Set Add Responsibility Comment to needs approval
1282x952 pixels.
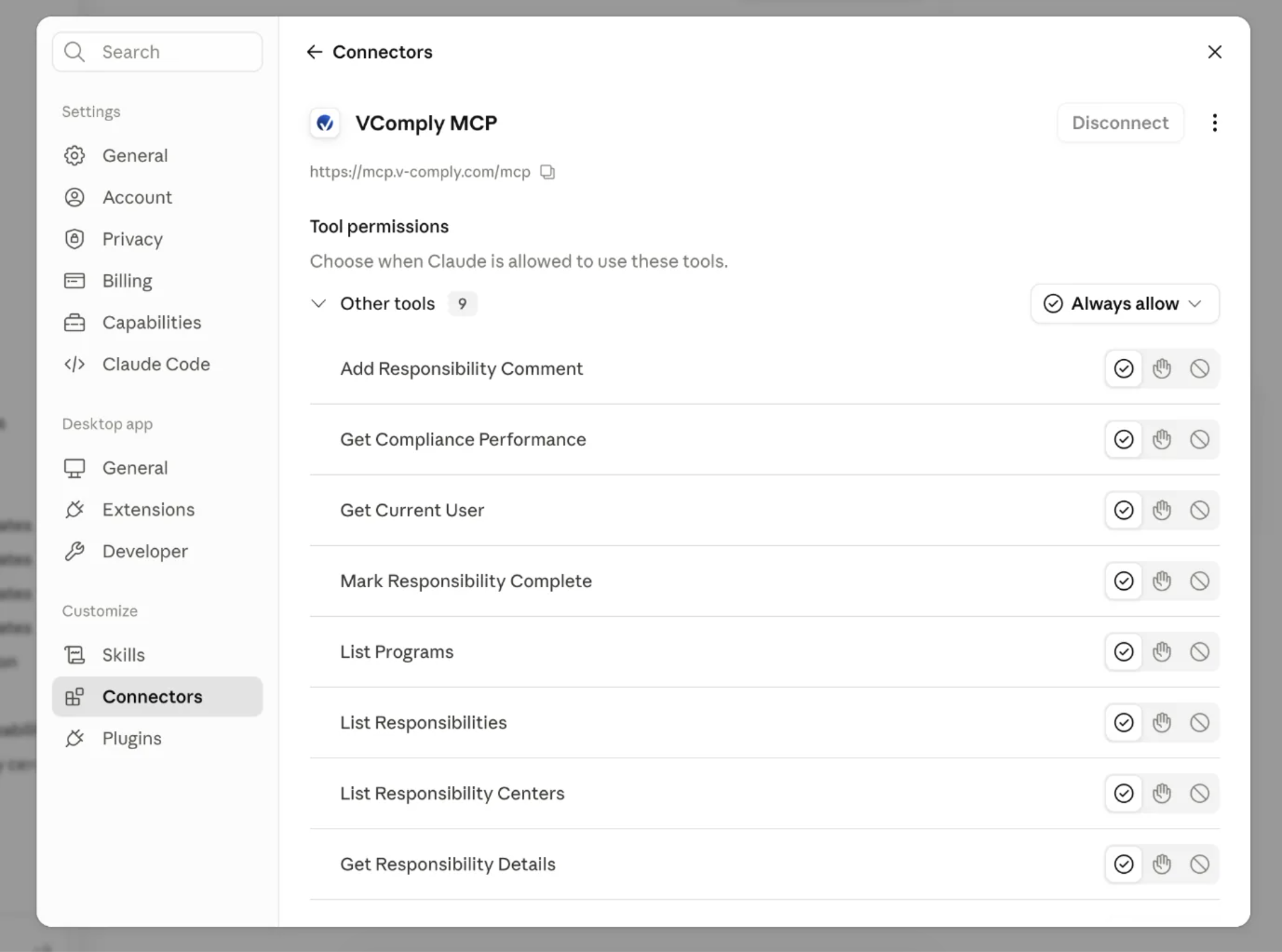click(x=1162, y=368)
